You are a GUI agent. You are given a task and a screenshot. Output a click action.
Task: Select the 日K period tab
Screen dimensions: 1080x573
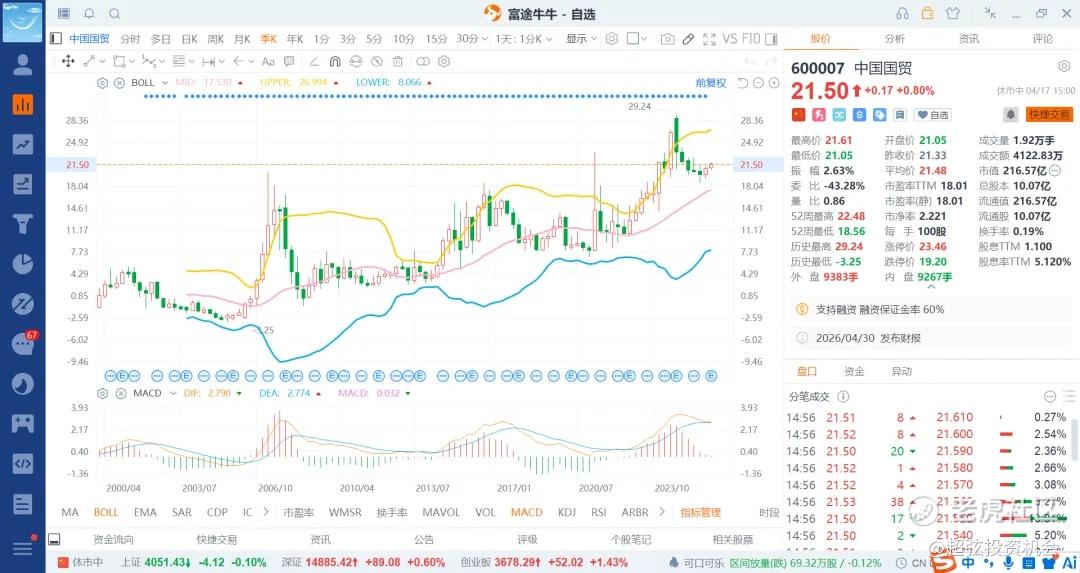click(x=189, y=39)
